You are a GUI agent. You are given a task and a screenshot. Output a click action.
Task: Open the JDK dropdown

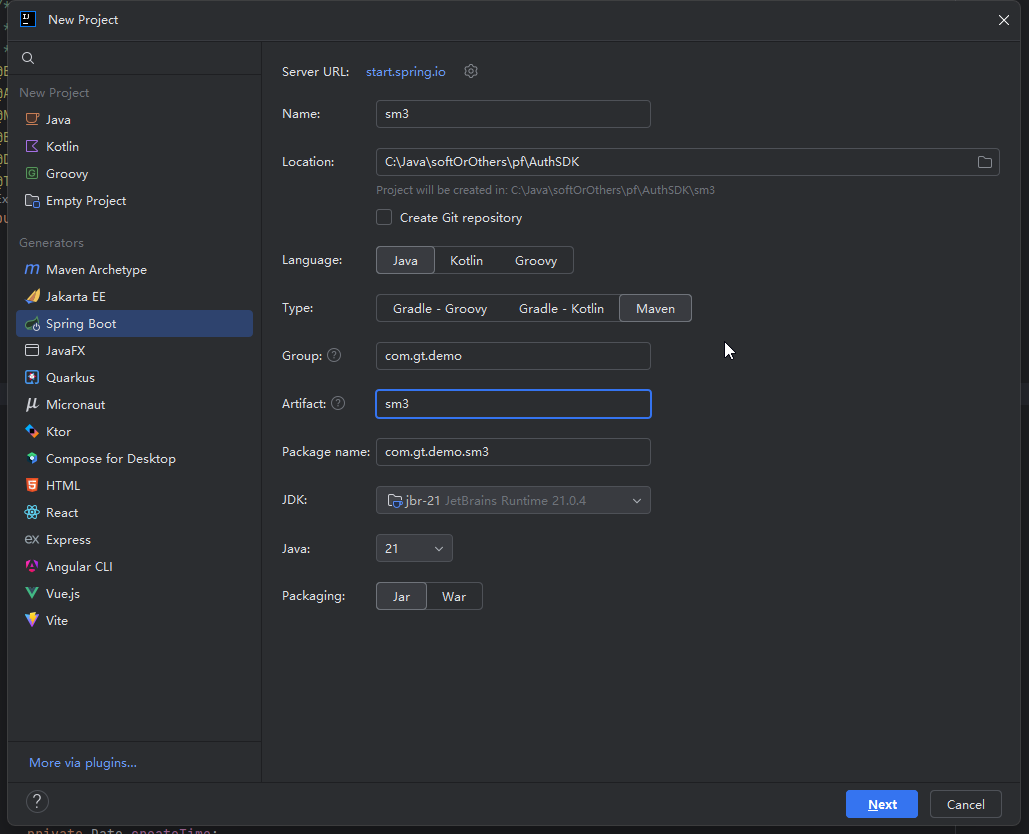tap(513, 500)
